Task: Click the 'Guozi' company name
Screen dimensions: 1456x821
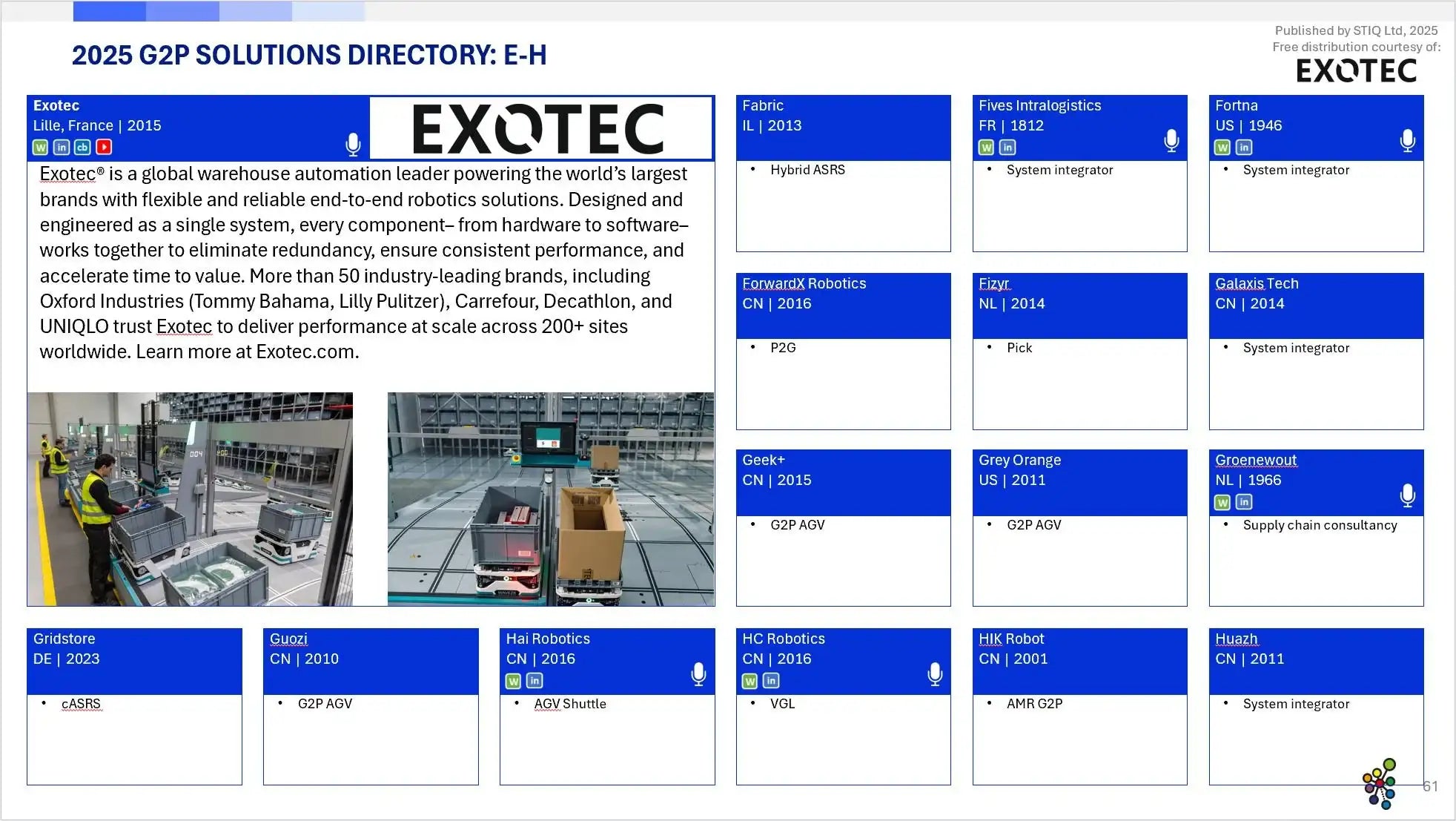Action: pyautogui.click(x=288, y=639)
